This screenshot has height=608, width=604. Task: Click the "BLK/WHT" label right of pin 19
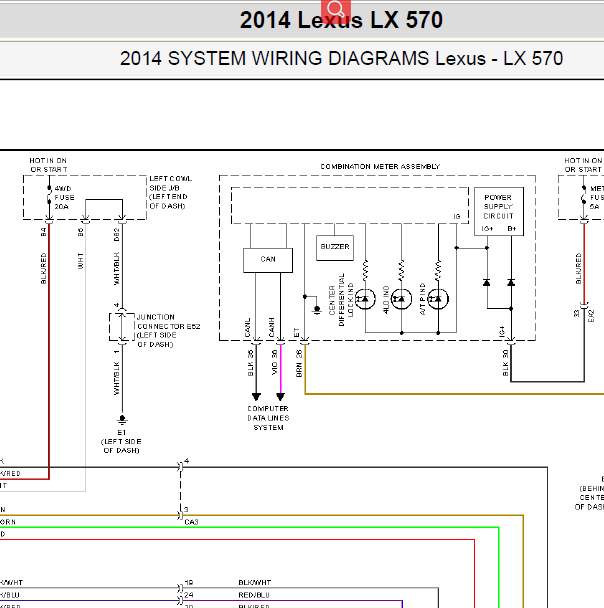[x=255, y=582]
